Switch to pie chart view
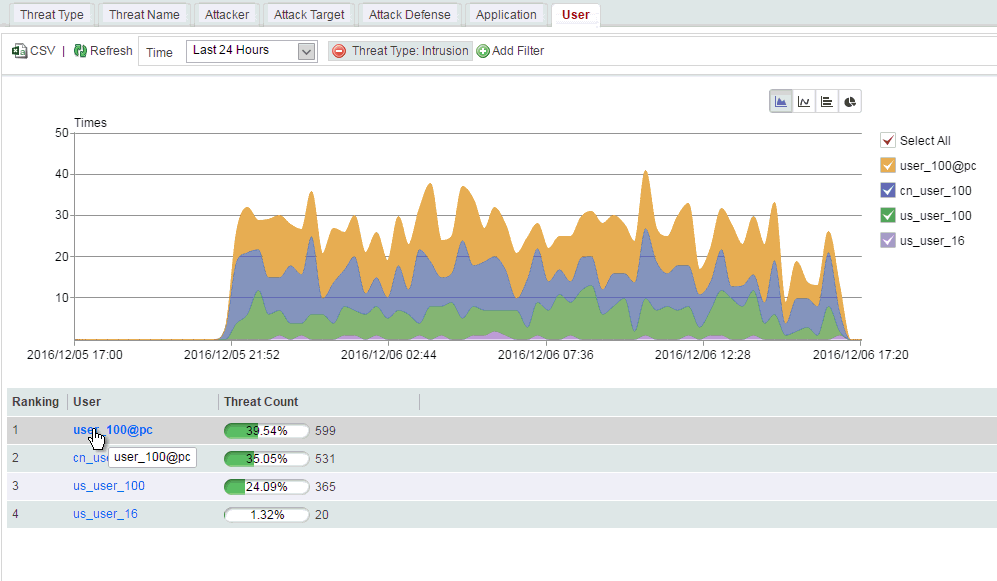The width and height of the screenshot is (997, 581). [x=849, y=102]
